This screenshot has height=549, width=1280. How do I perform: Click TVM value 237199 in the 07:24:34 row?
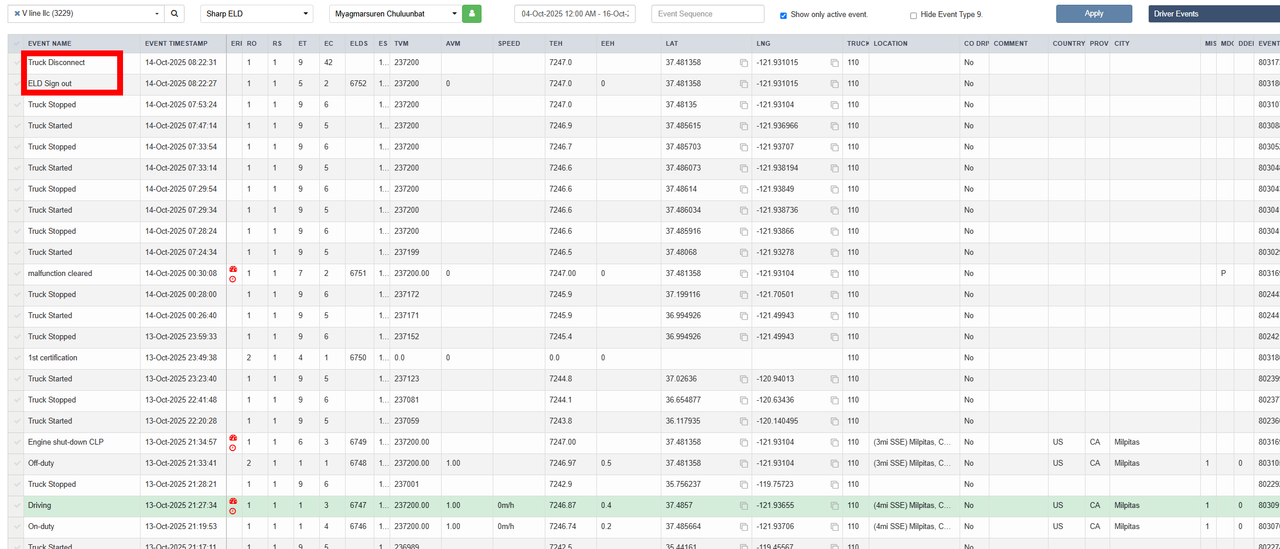point(406,252)
